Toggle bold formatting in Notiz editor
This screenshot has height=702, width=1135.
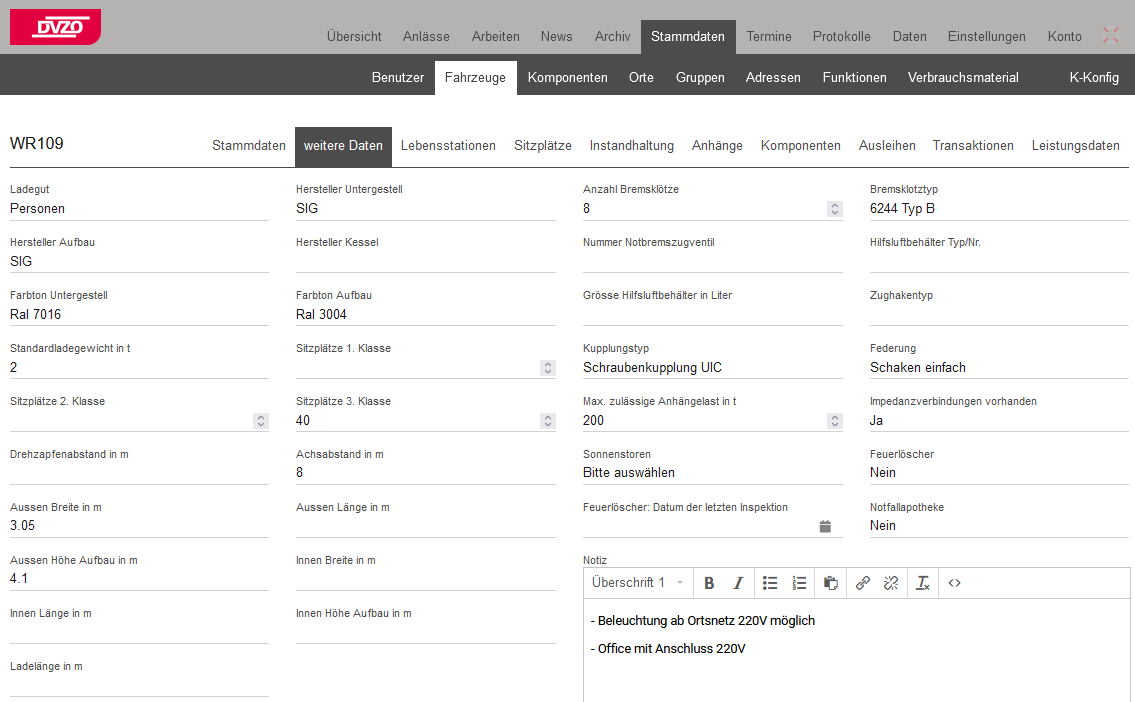709,583
